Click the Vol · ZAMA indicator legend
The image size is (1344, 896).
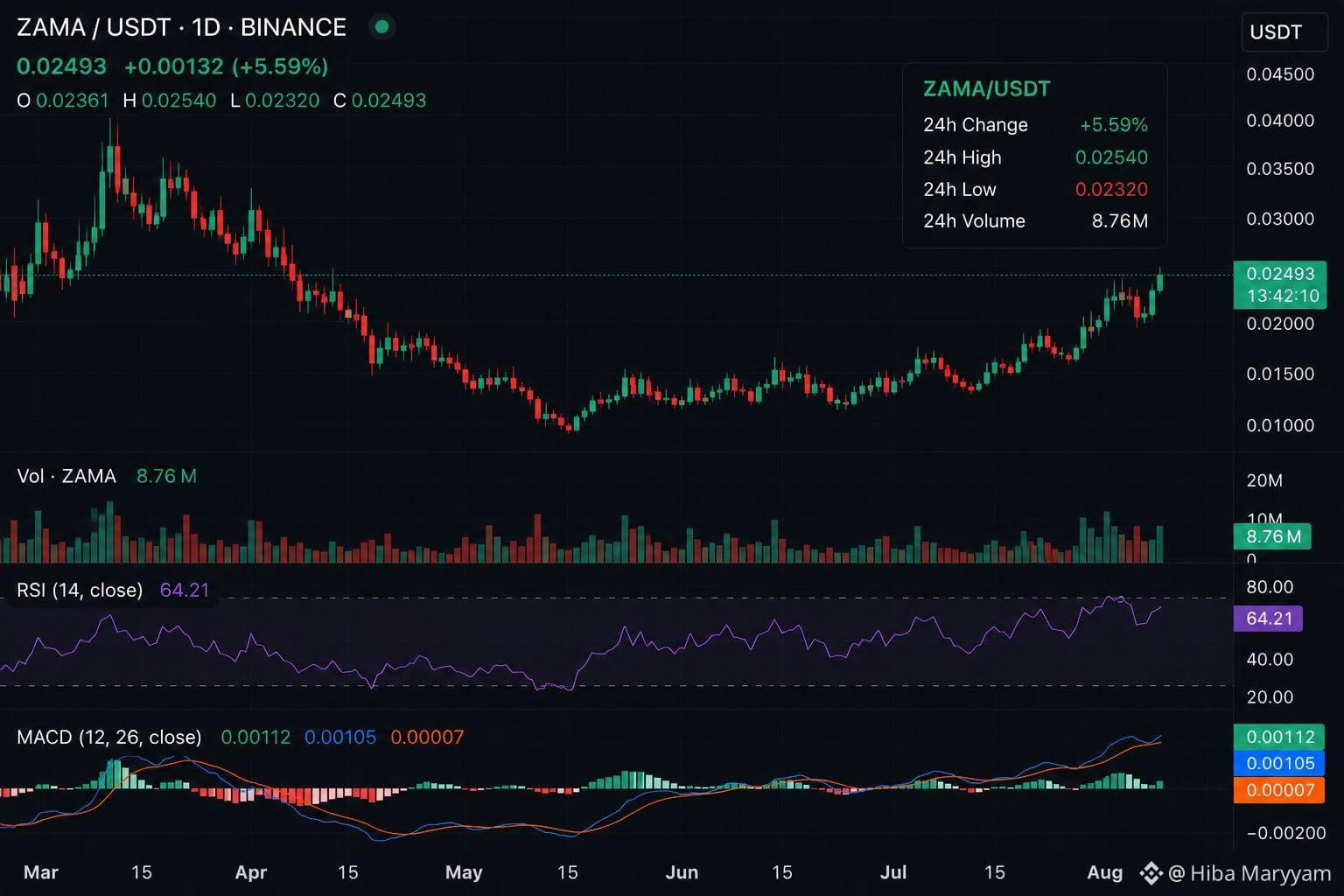(x=66, y=476)
